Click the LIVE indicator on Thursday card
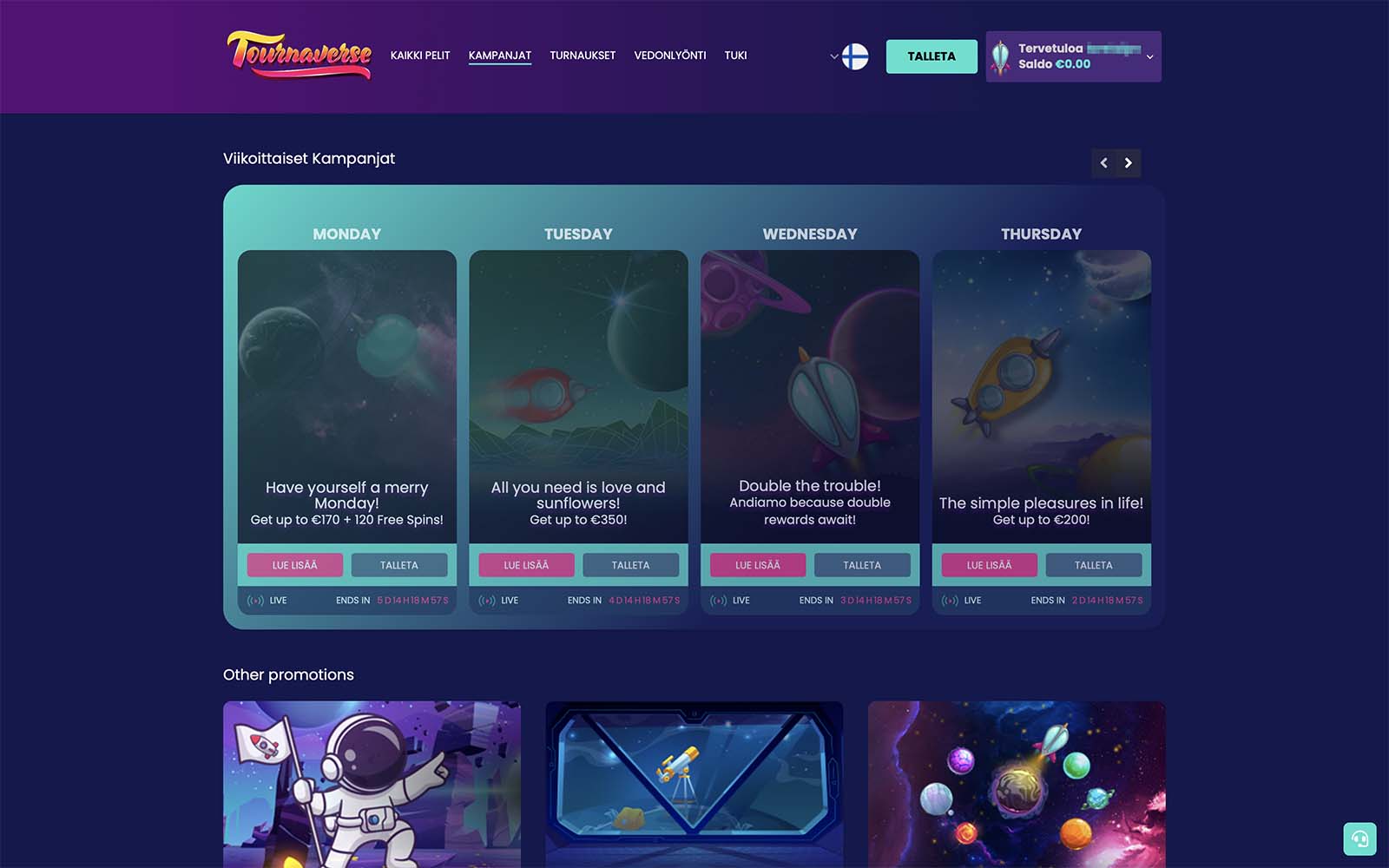Image resolution: width=1389 pixels, height=868 pixels. pos(961,600)
